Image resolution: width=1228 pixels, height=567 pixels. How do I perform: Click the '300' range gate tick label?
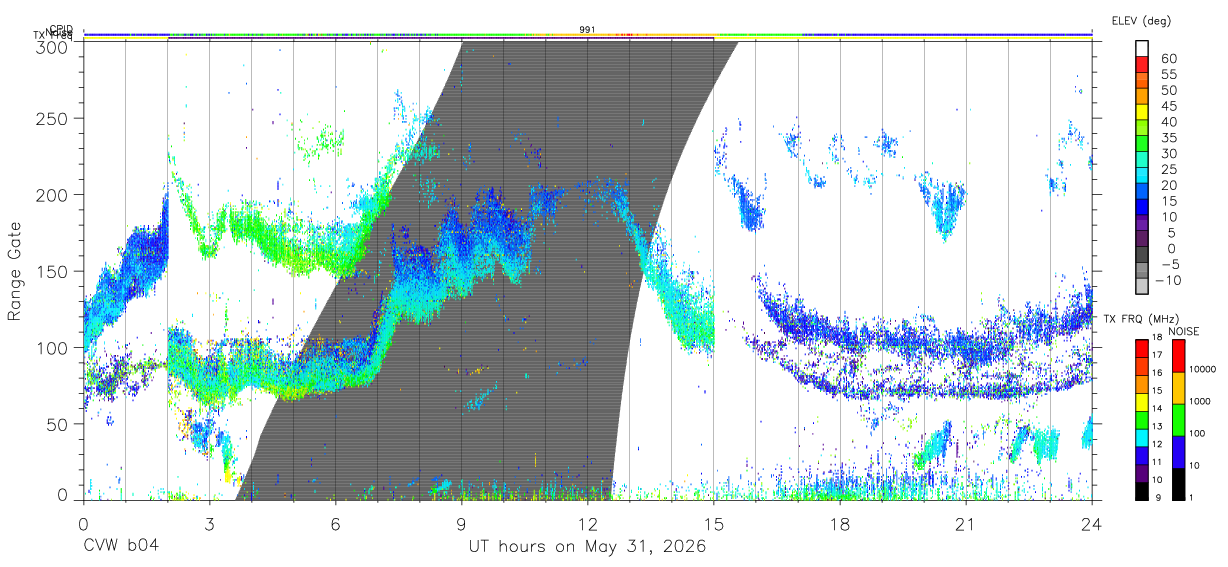point(53,46)
